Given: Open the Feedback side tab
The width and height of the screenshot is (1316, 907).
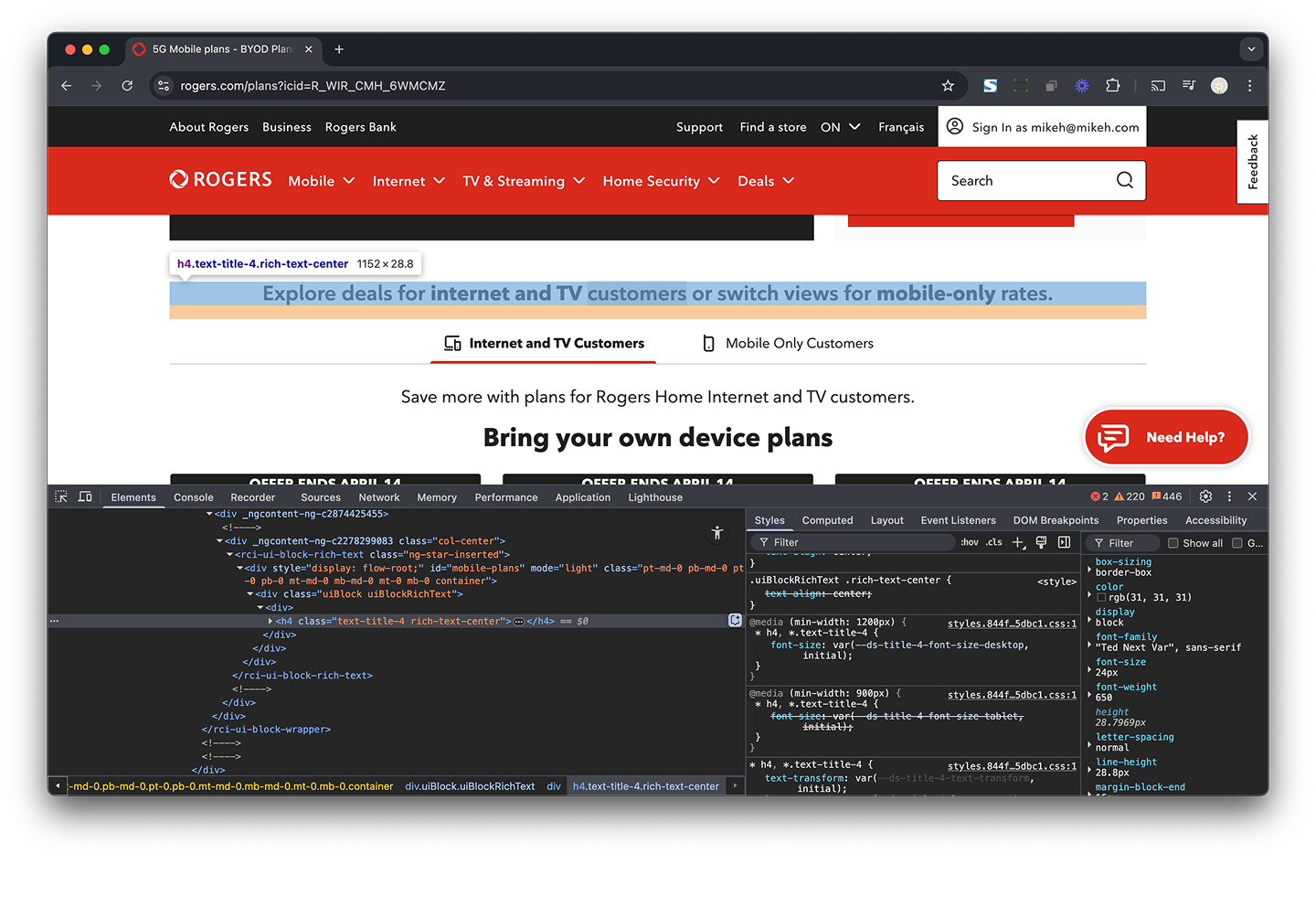Looking at the screenshot, I should (1253, 162).
